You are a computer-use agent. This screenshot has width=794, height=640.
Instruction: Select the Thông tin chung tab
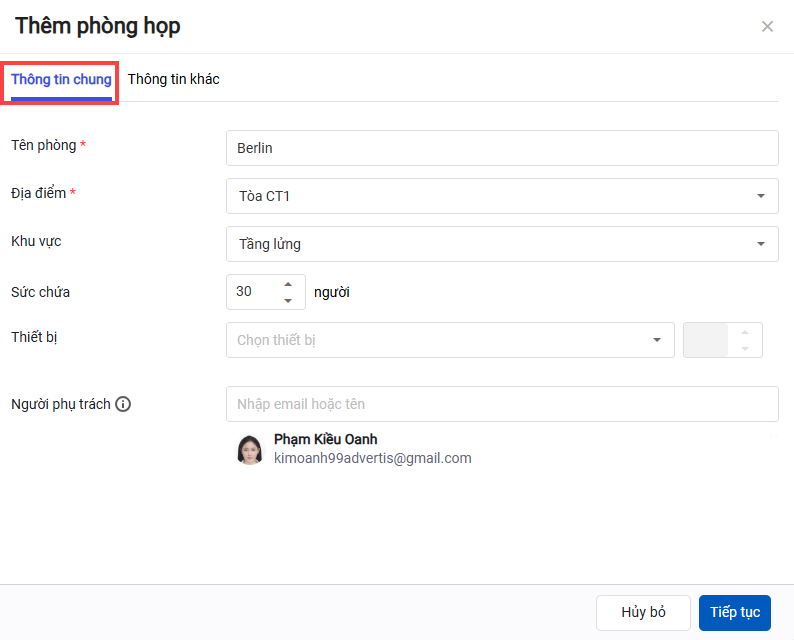(61, 79)
